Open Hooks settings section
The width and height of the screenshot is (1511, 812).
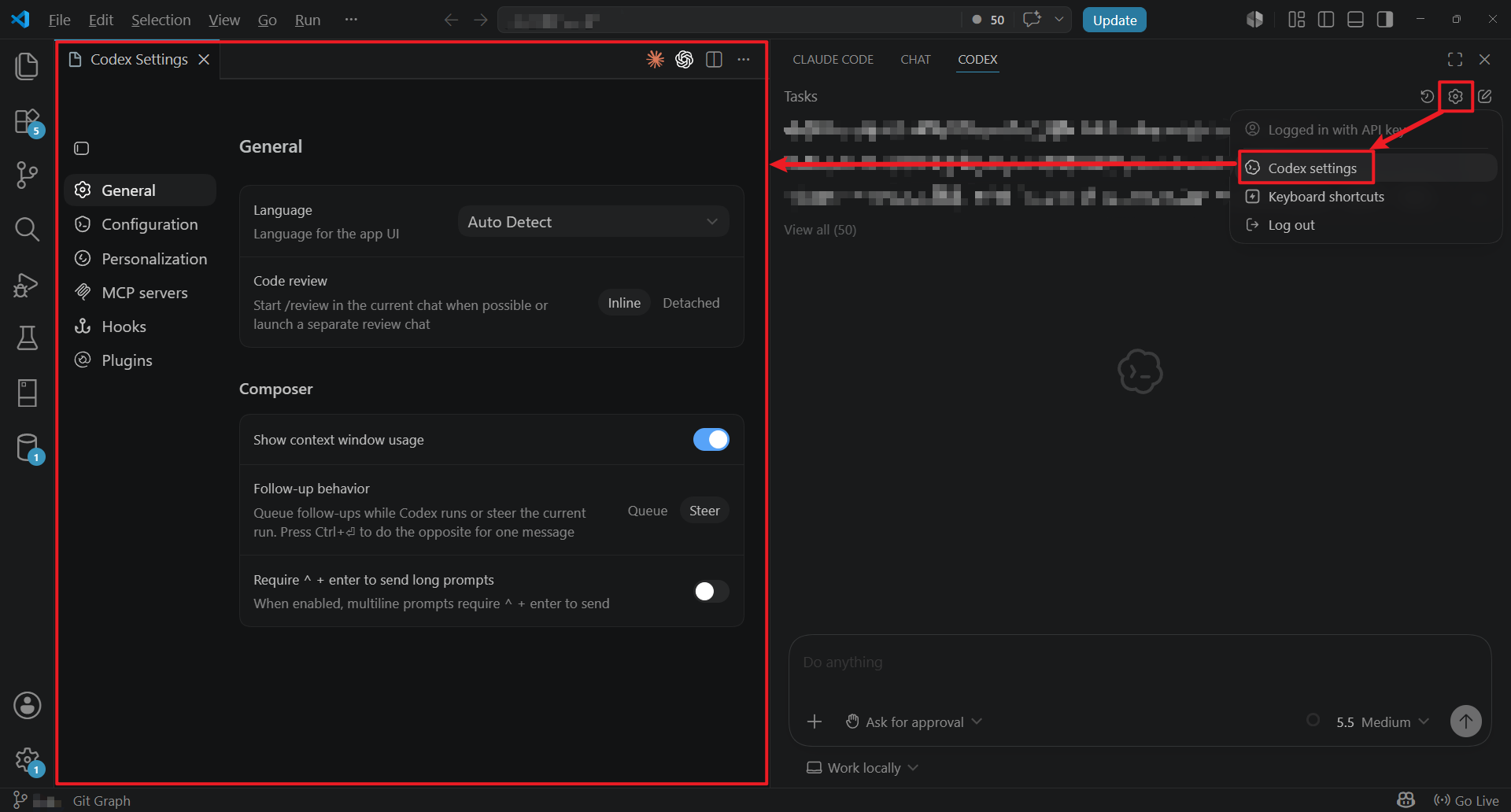140,326
